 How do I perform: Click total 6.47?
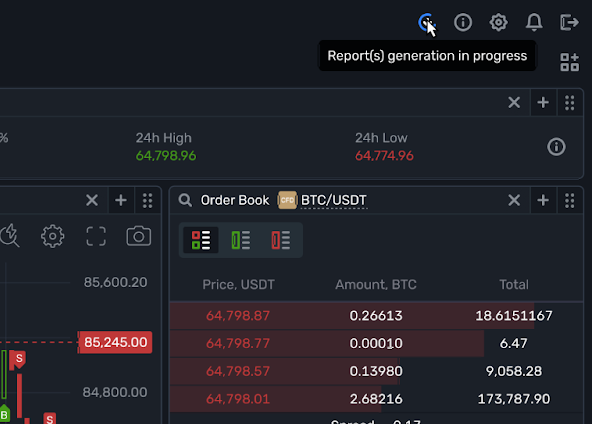click(x=513, y=343)
